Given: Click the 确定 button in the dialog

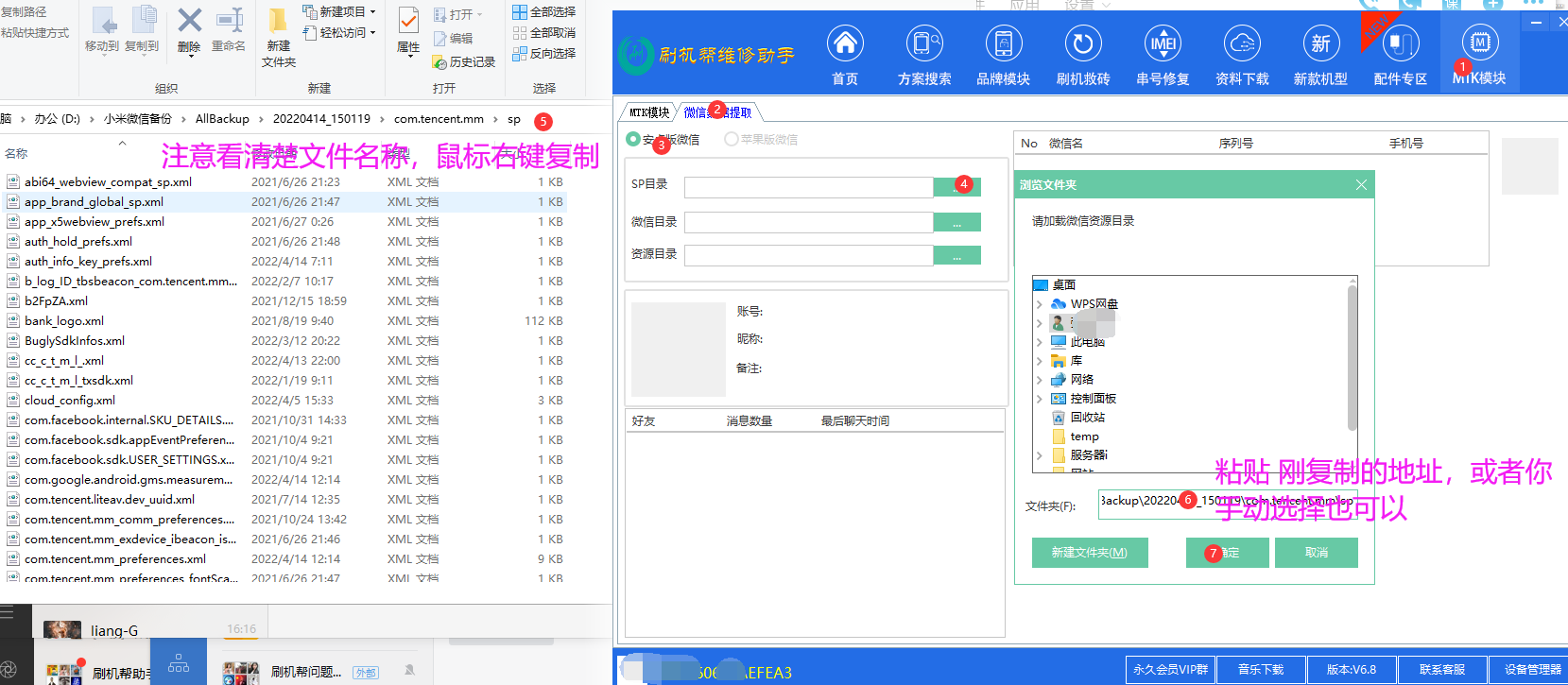Looking at the screenshot, I should tap(1227, 553).
